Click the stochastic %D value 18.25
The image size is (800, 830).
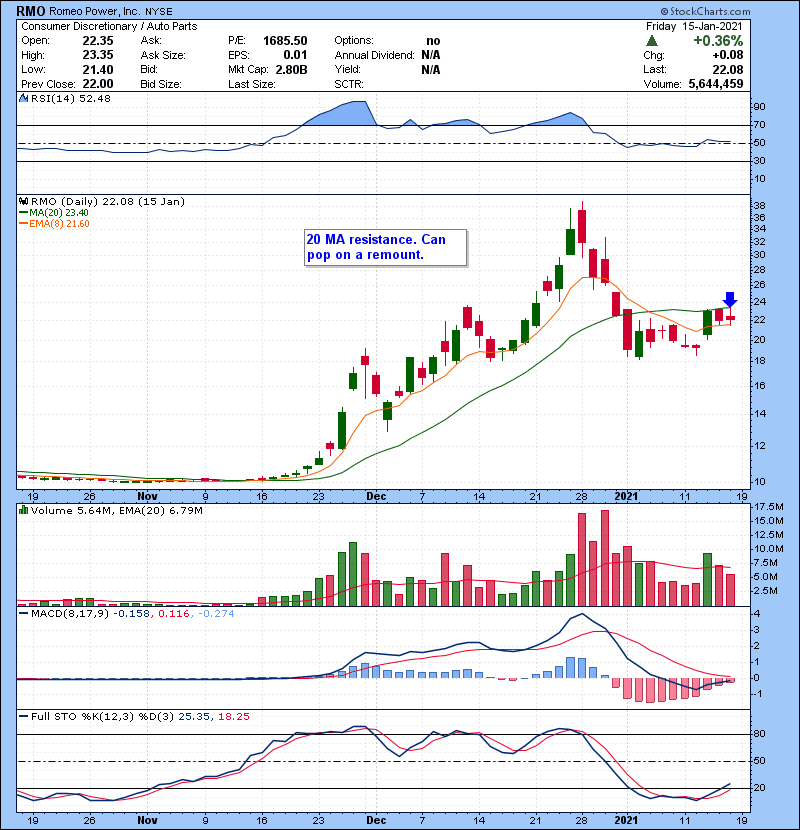[x=233, y=717]
